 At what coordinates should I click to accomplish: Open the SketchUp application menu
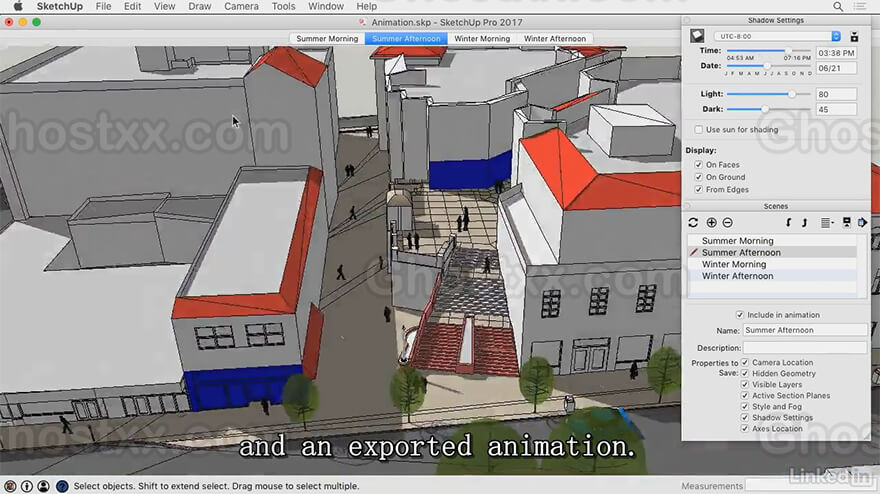59,6
